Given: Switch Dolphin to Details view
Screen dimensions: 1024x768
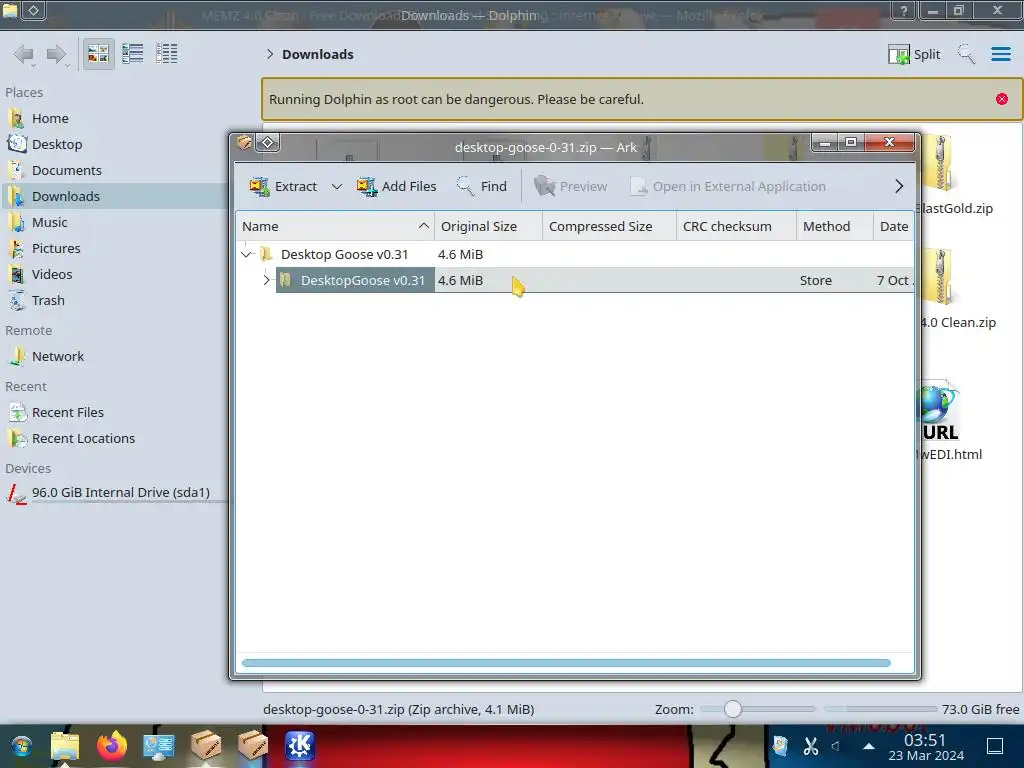Looking at the screenshot, I should (x=167, y=54).
